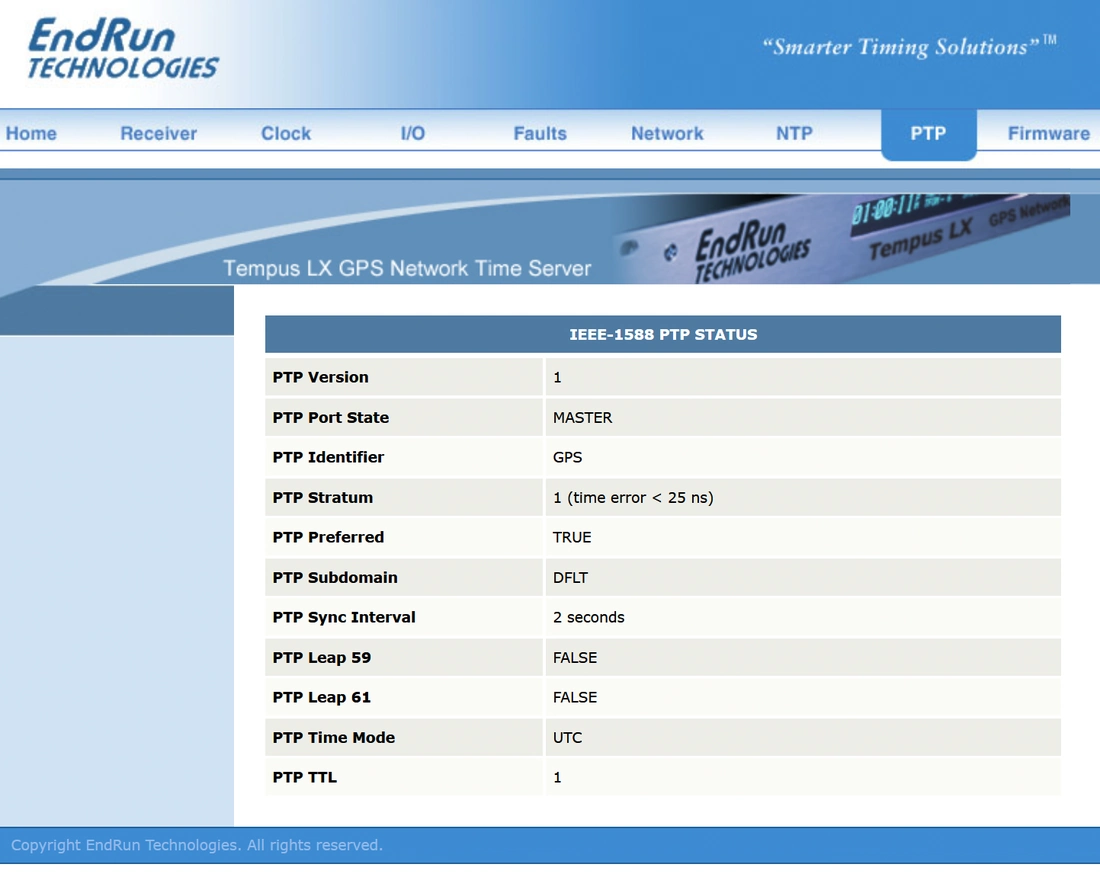This screenshot has width=1100, height=877.
Task: Open the I/O tab
Action: tap(412, 133)
